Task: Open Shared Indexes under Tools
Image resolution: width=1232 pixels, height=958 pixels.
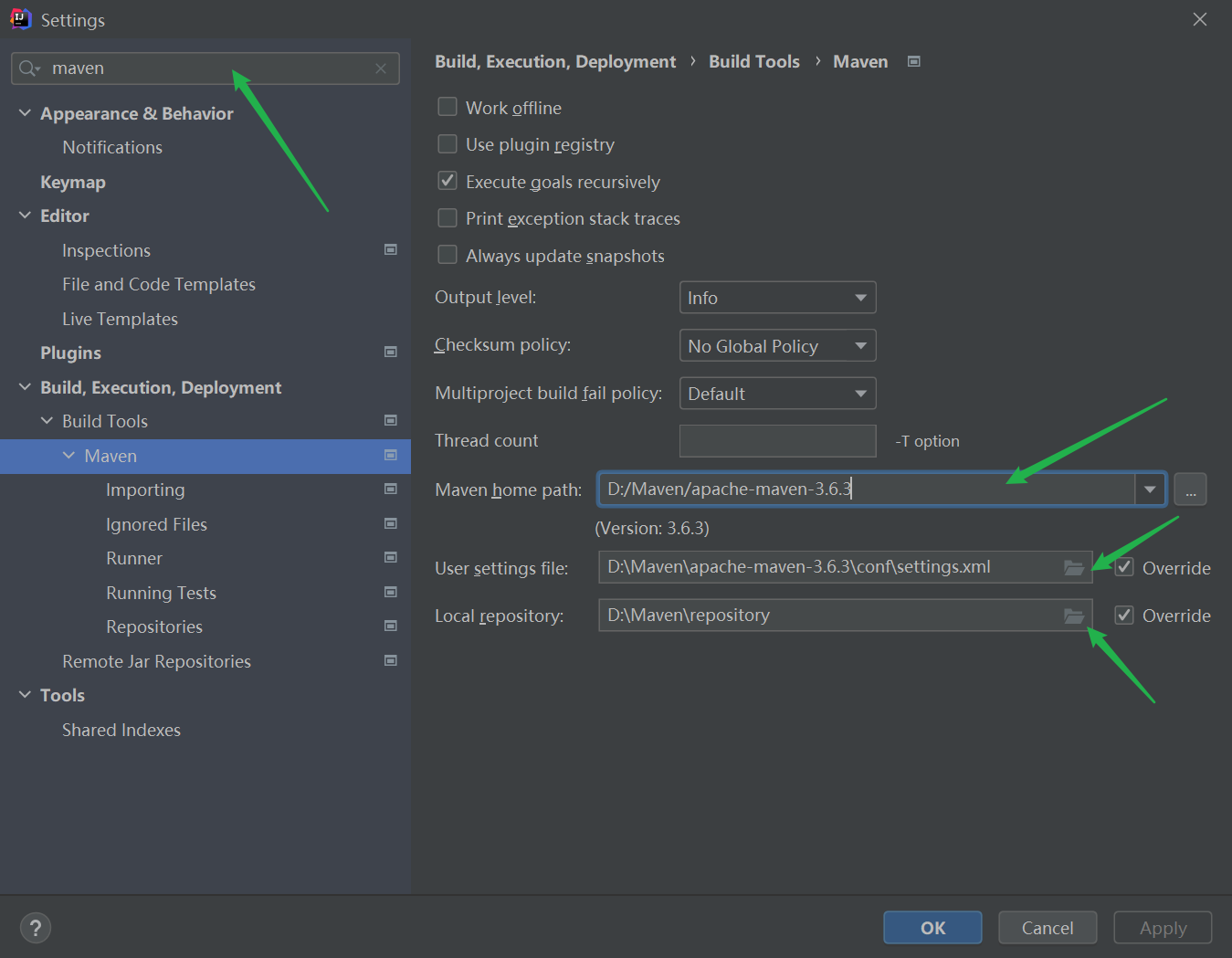Action: [121, 730]
